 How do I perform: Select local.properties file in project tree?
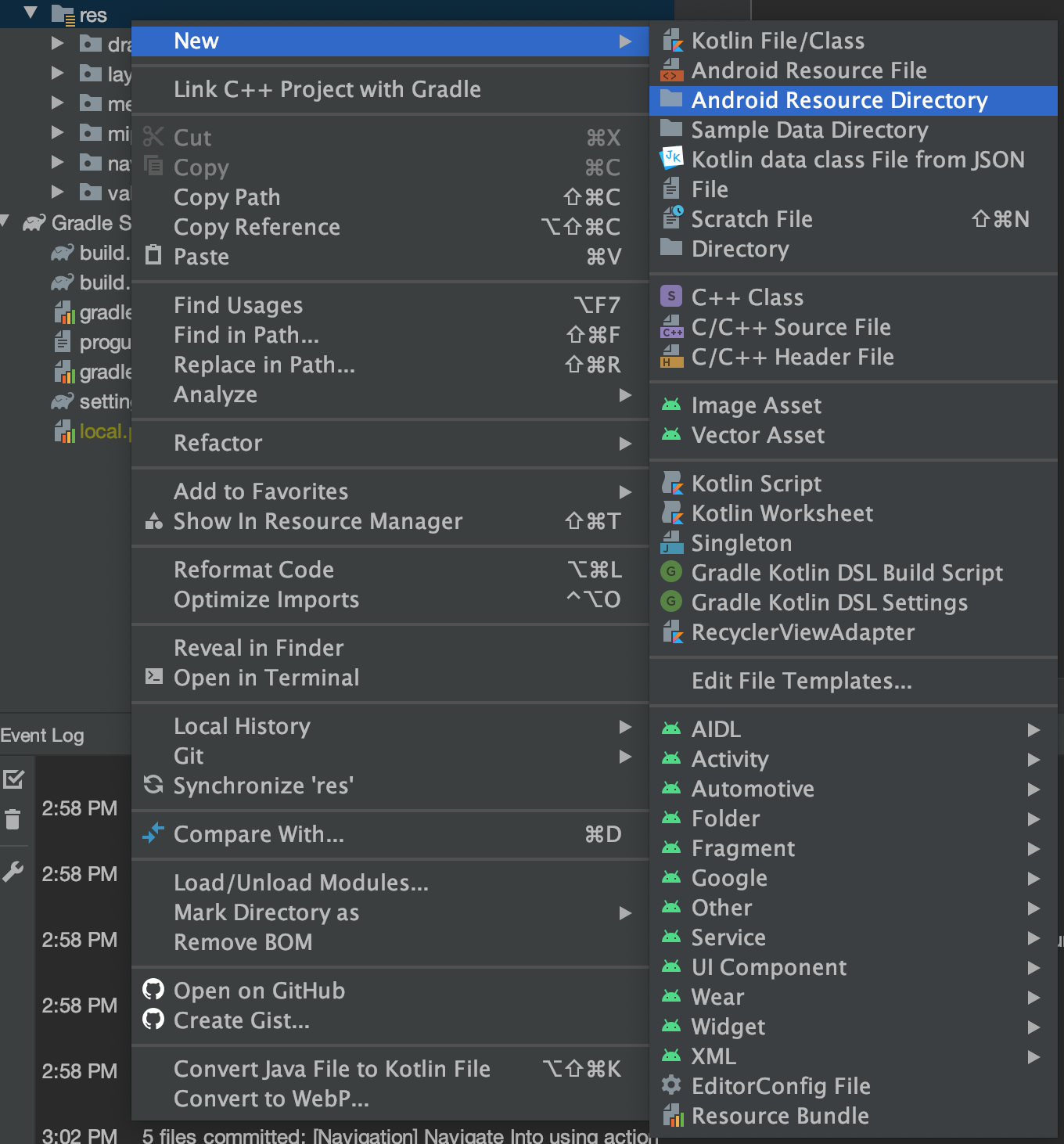click(x=102, y=432)
